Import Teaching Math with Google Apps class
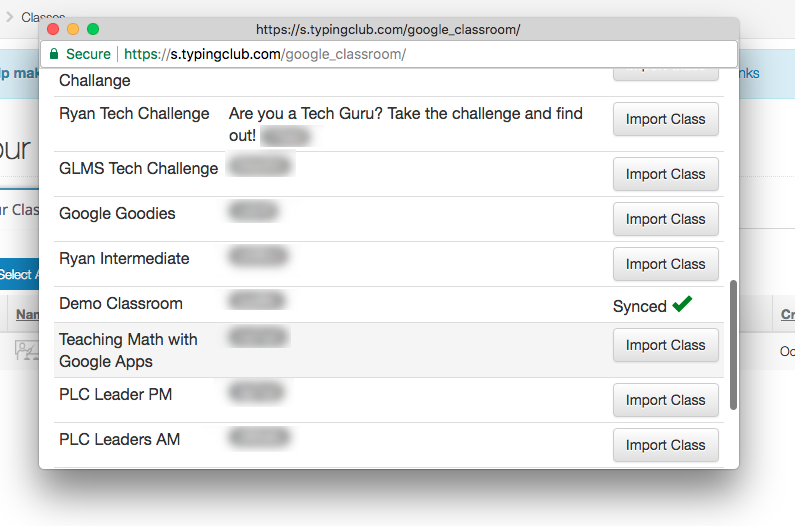The image size is (795, 526). tap(665, 345)
